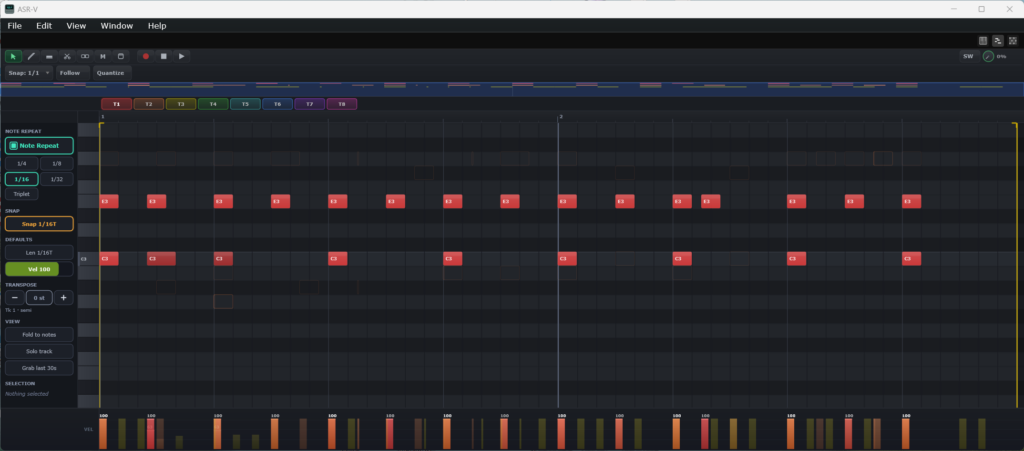Image resolution: width=1024 pixels, height=451 pixels.
Task: Toggle the Note Repeat button
Action: click(x=39, y=146)
